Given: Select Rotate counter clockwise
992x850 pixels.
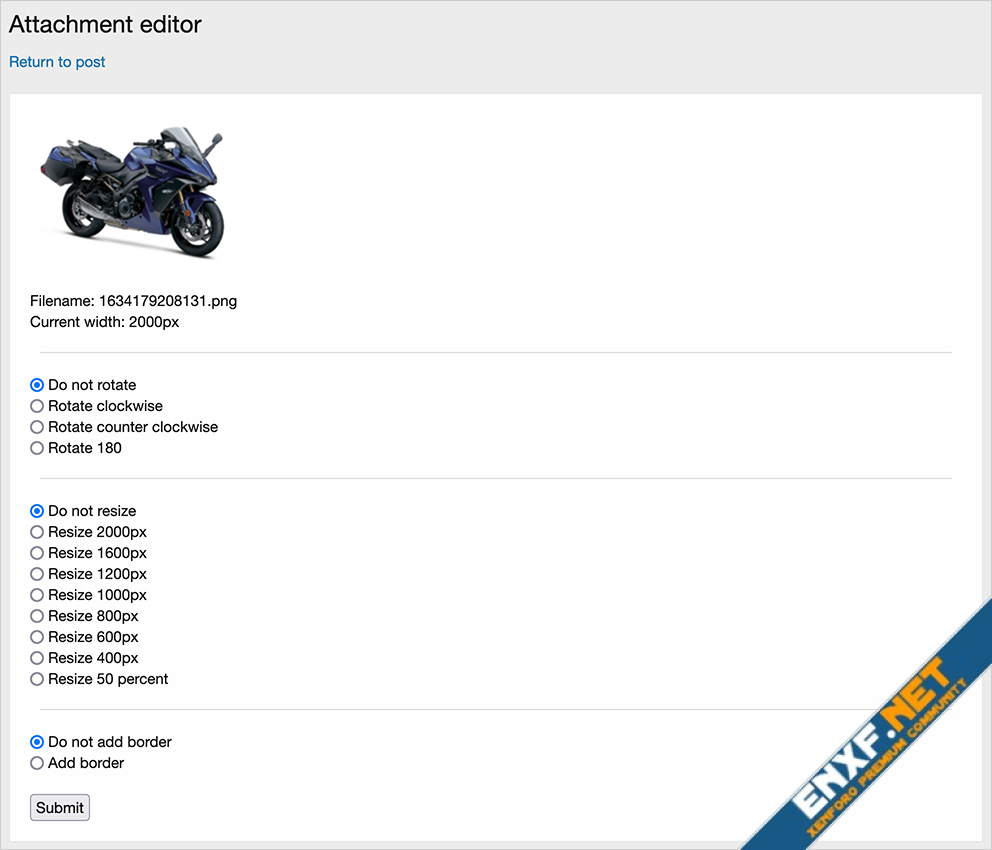Looking at the screenshot, I should click(x=37, y=427).
